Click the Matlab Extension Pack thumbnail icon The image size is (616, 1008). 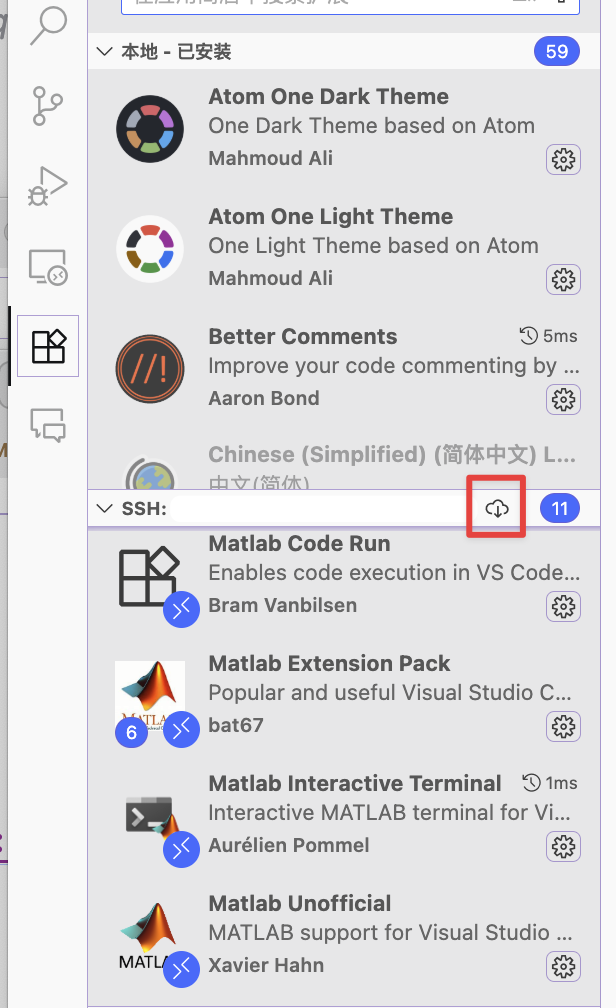(x=150, y=695)
